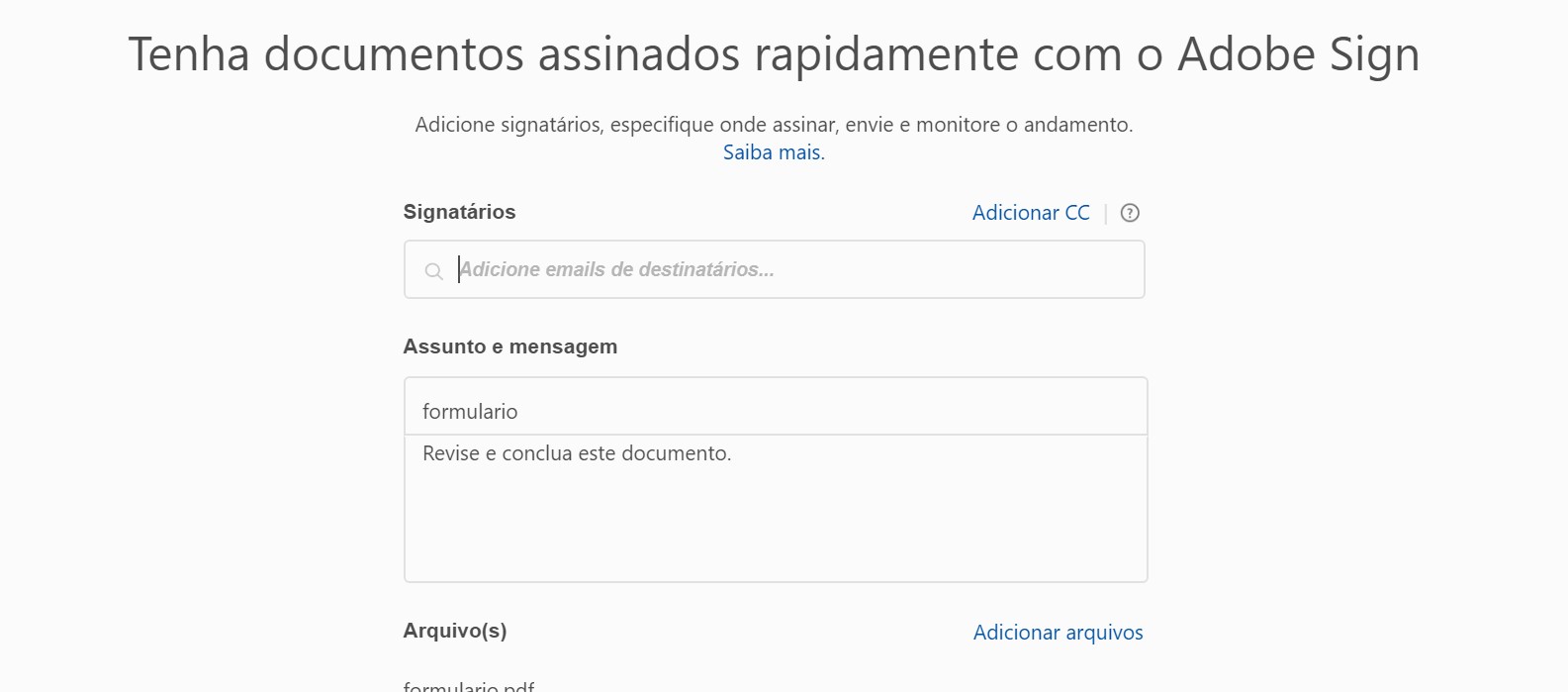Image resolution: width=1568 pixels, height=692 pixels.
Task: Click the "Signatários" section label
Action: click(459, 212)
